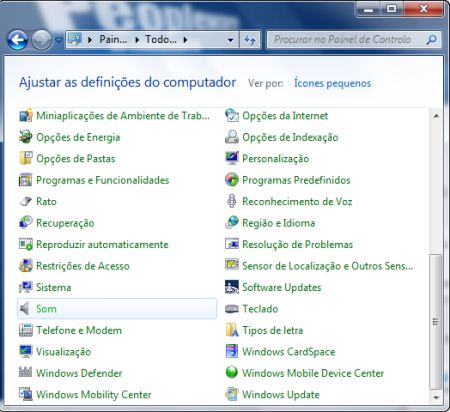Open the Opções de Indexação icon

232,137
